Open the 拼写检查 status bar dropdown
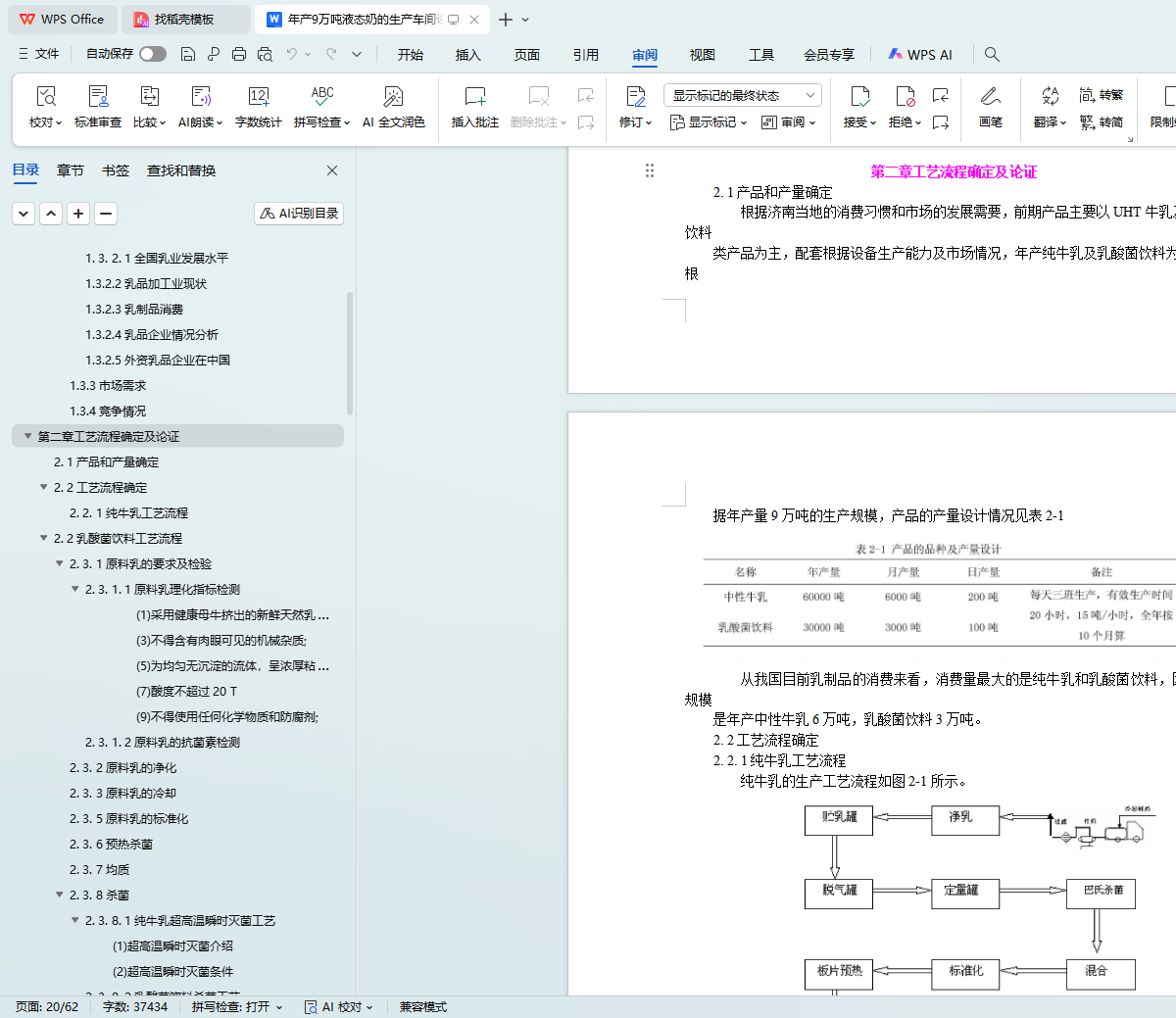The height and width of the screenshot is (1018, 1176). (237, 1006)
